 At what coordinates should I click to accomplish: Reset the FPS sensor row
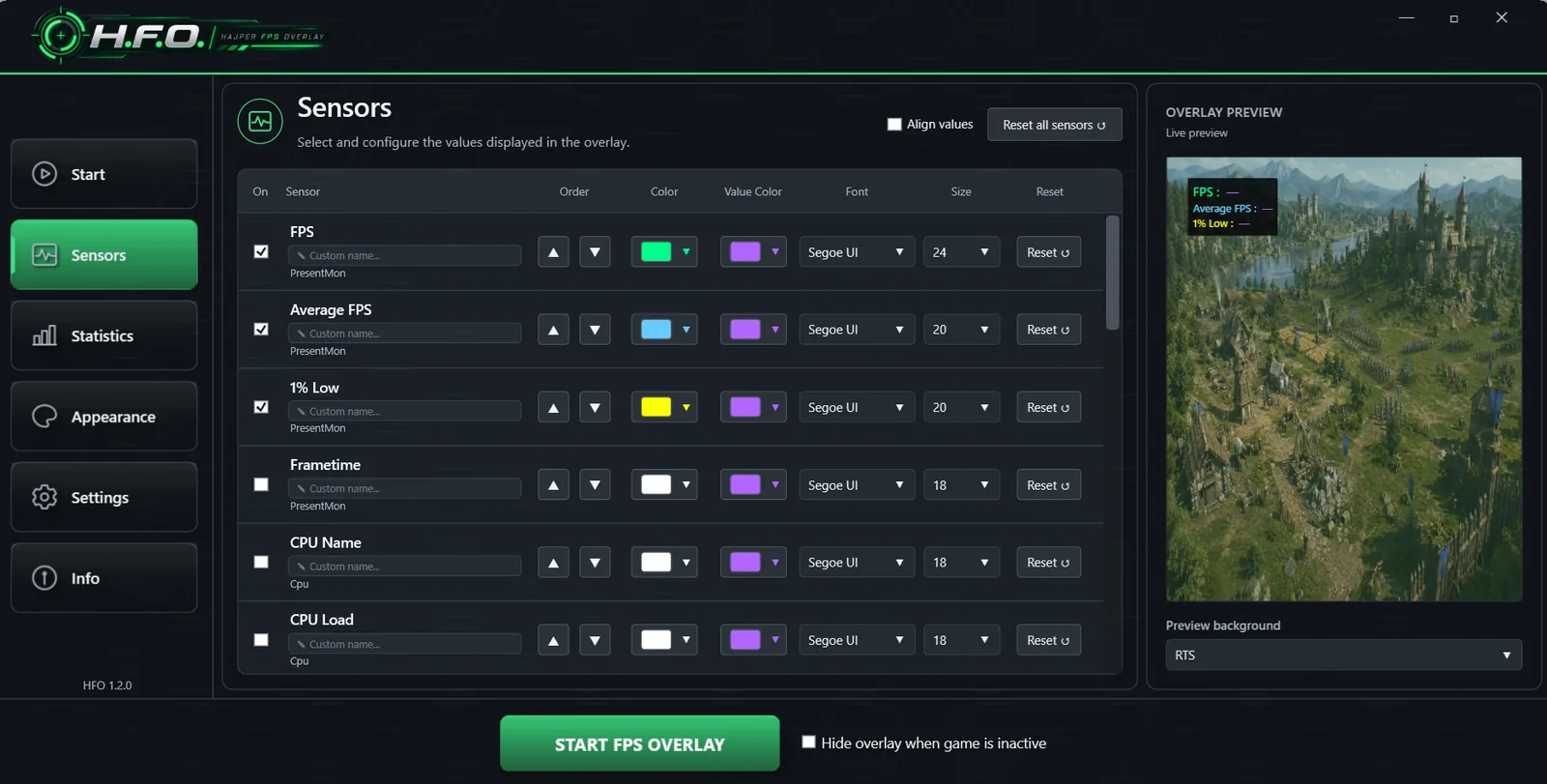pyautogui.click(x=1048, y=252)
